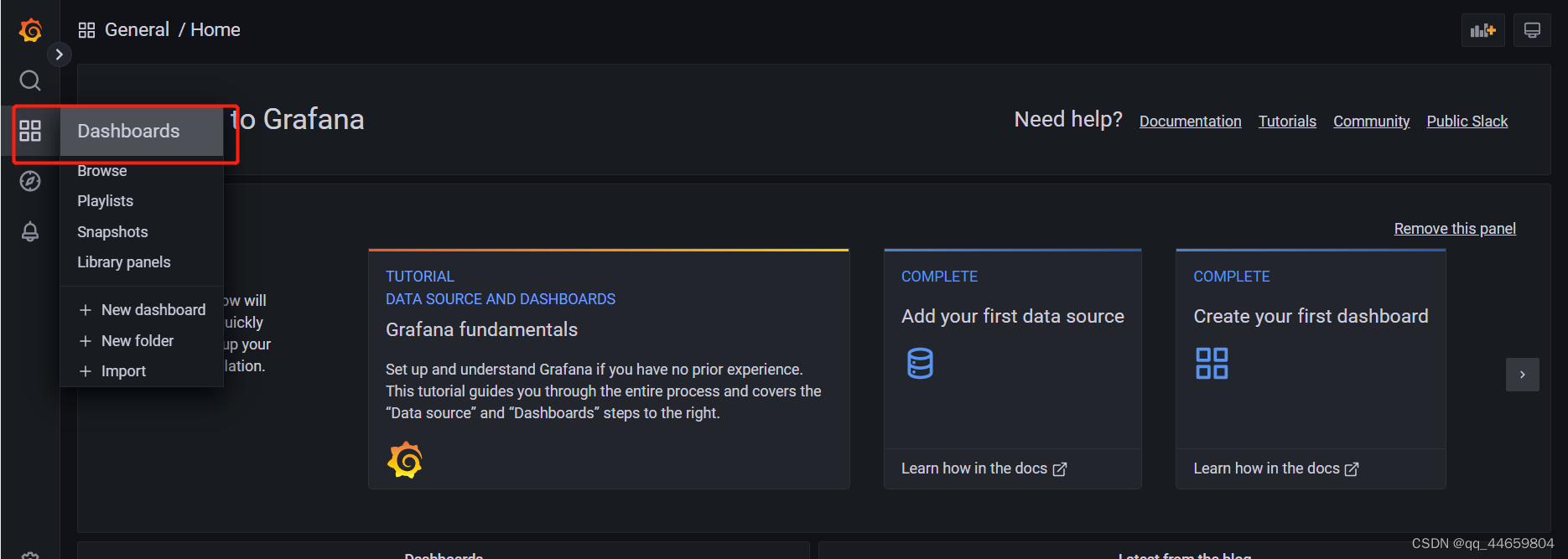Viewport: 1568px width, 559px height.
Task: Click the Grafana logo in the tutorial card
Action: [405, 460]
